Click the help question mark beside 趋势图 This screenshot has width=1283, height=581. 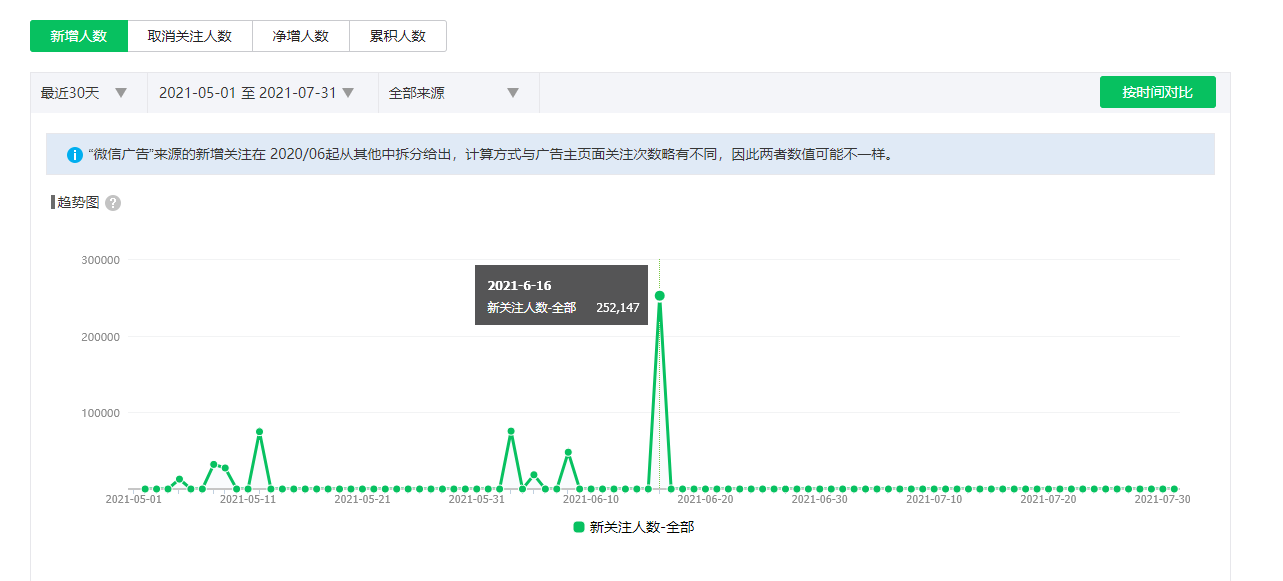click(x=113, y=203)
